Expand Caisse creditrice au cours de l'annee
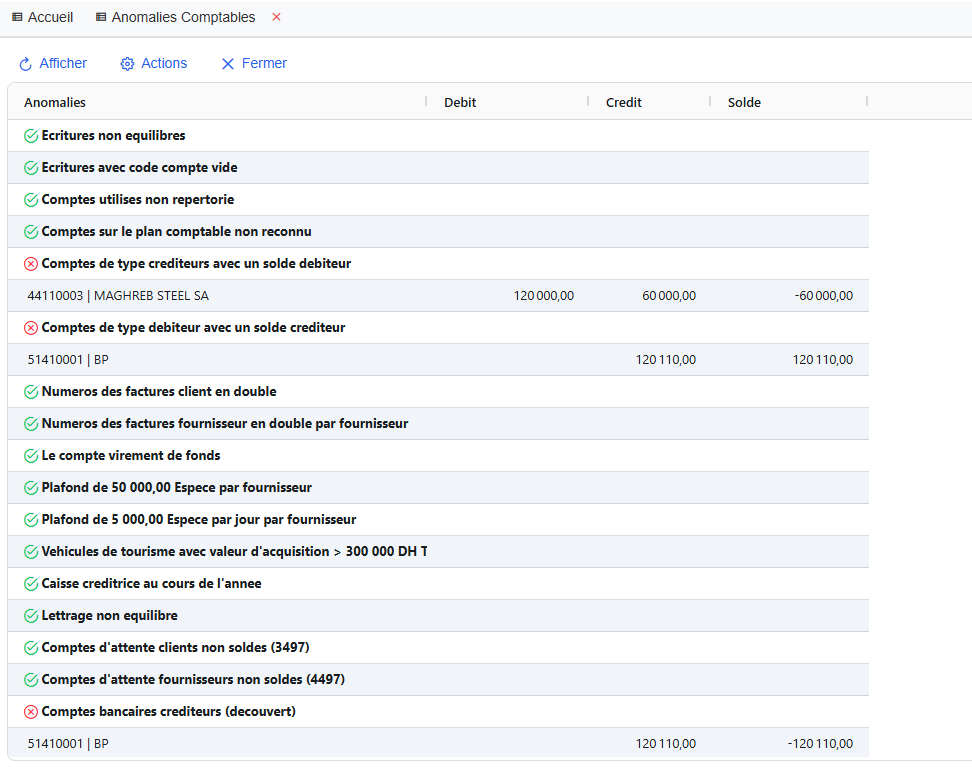 (151, 584)
